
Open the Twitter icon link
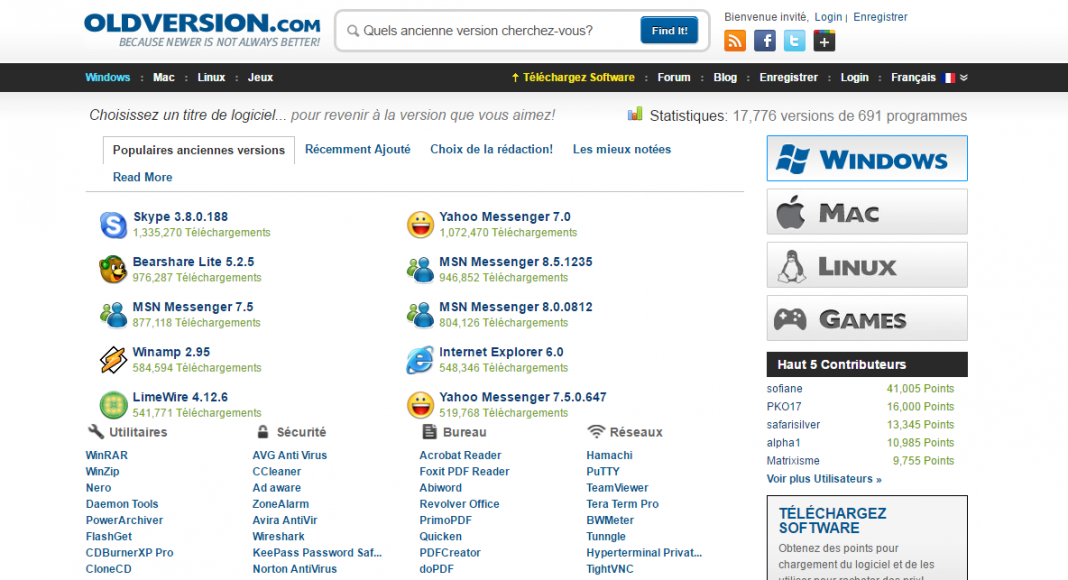coord(794,41)
